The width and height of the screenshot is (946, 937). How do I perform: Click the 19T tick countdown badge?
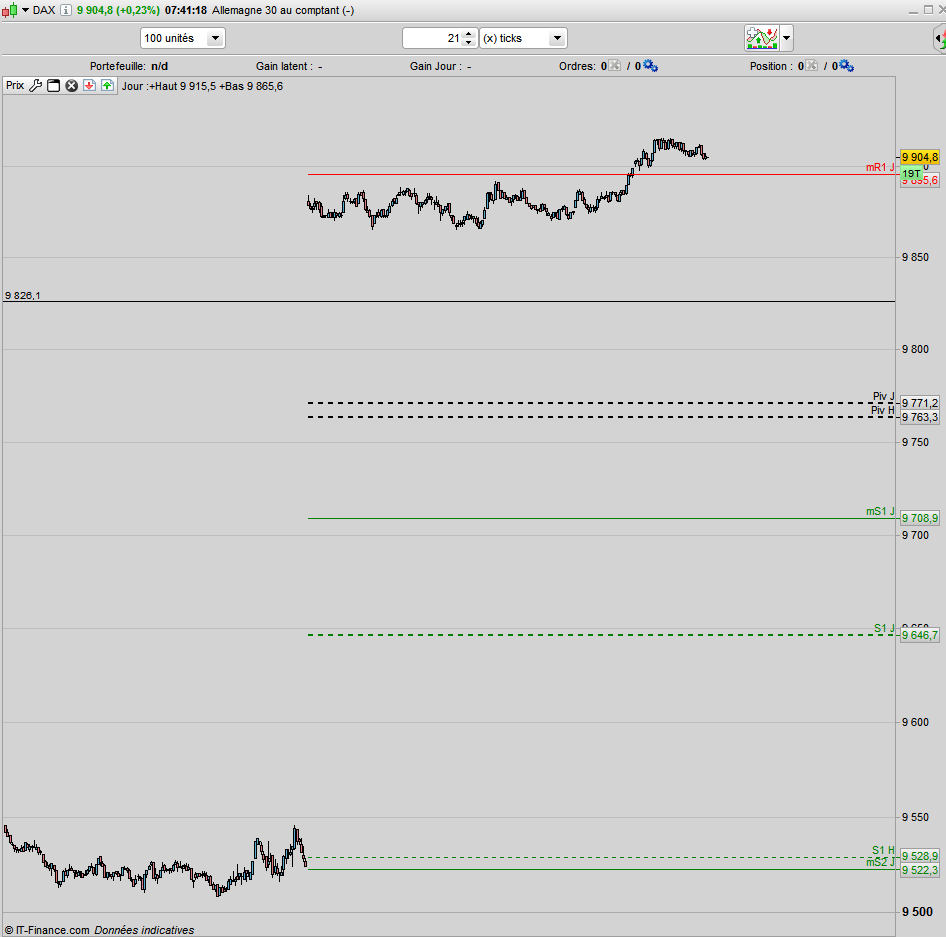click(x=911, y=174)
